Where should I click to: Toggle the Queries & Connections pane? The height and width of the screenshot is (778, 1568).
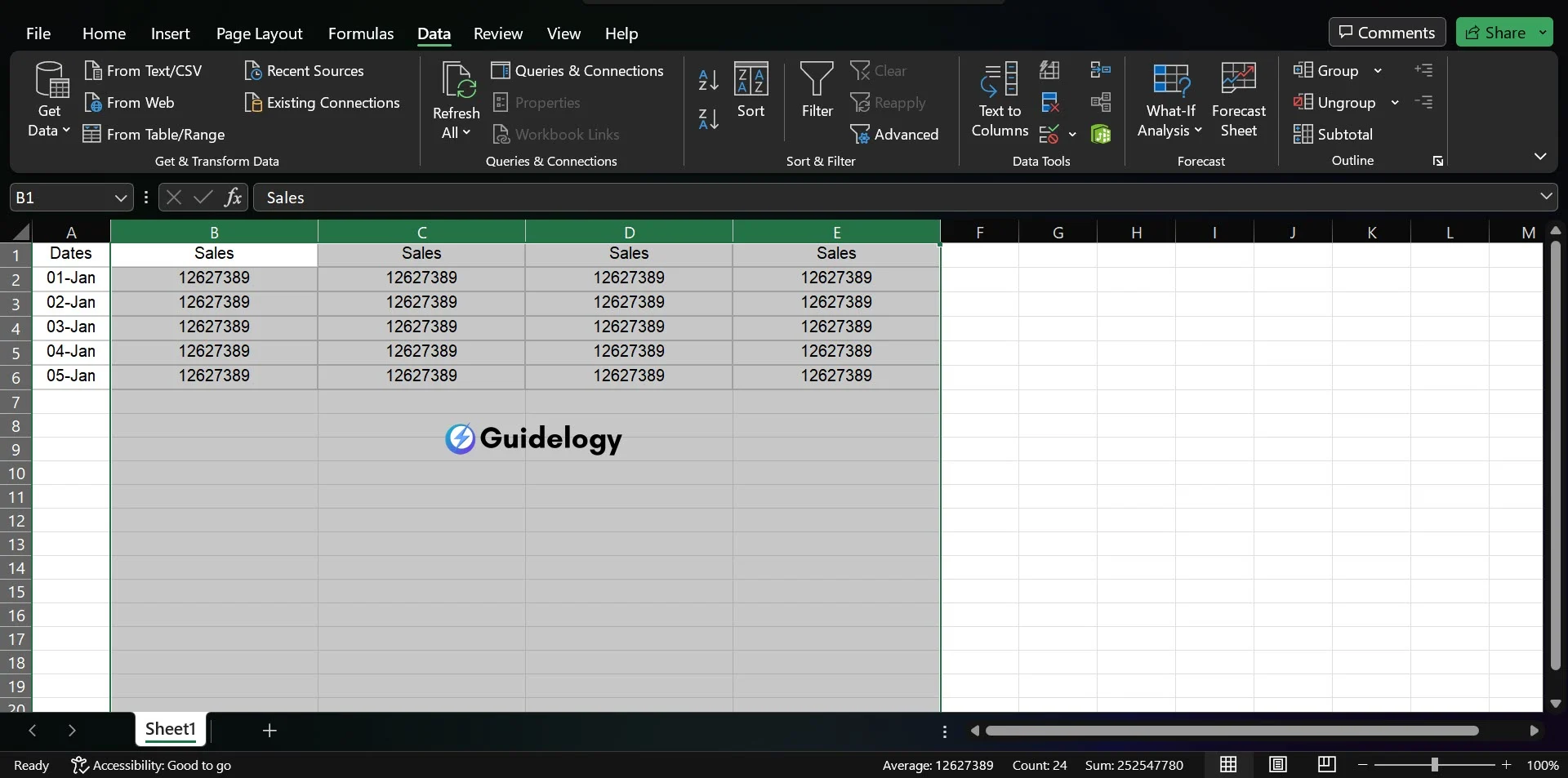[x=577, y=71]
